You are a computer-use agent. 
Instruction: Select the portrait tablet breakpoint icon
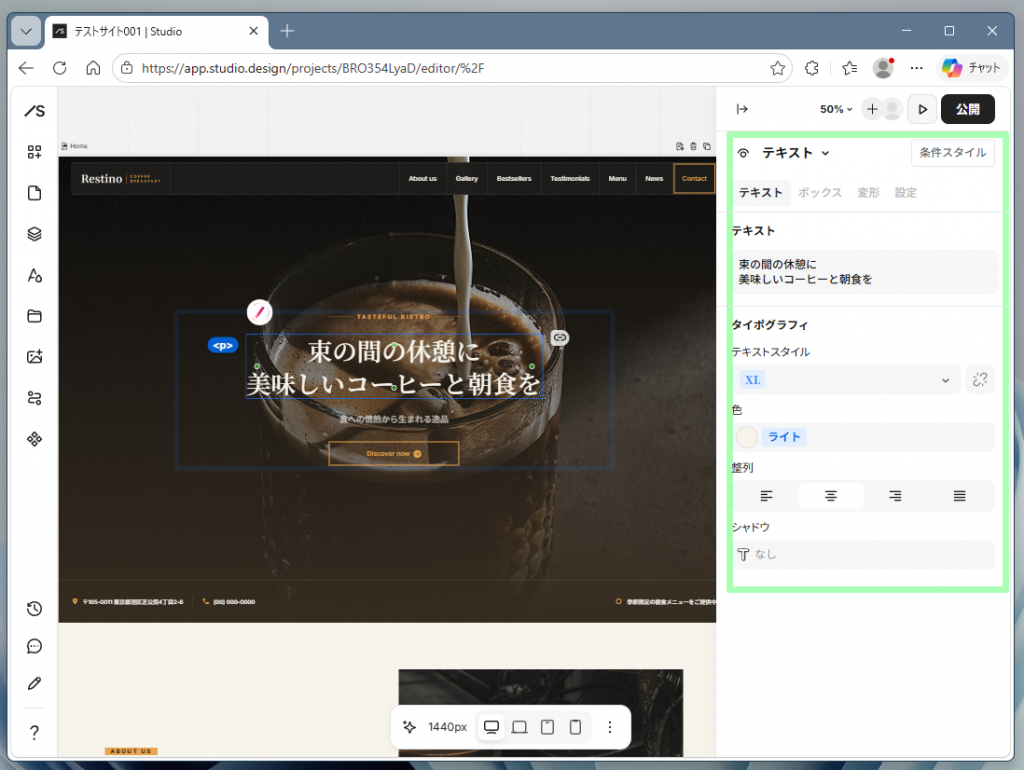click(x=547, y=727)
